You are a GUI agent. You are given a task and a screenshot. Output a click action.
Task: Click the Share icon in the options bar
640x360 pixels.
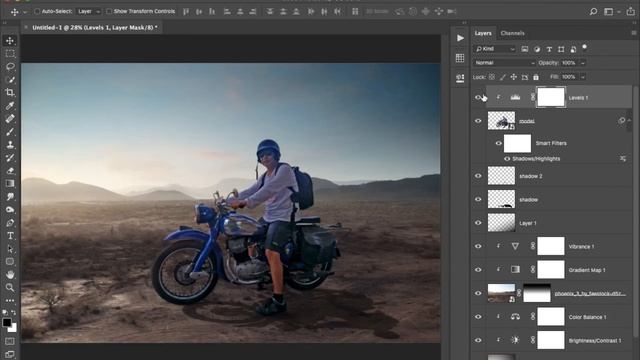click(x=631, y=11)
